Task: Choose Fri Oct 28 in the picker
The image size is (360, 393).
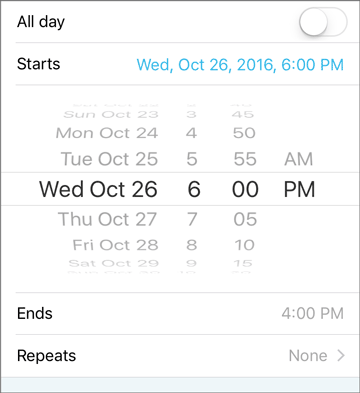Action: coord(115,245)
